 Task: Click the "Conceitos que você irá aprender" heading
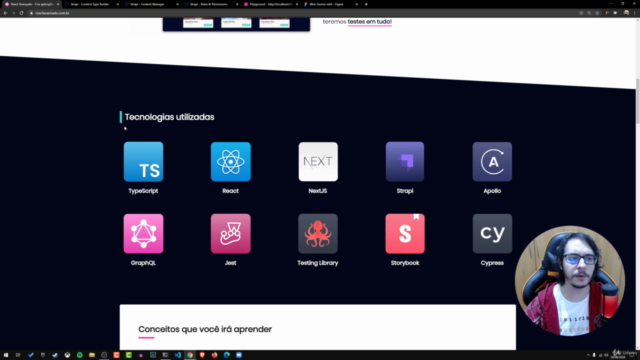(205, 329)
